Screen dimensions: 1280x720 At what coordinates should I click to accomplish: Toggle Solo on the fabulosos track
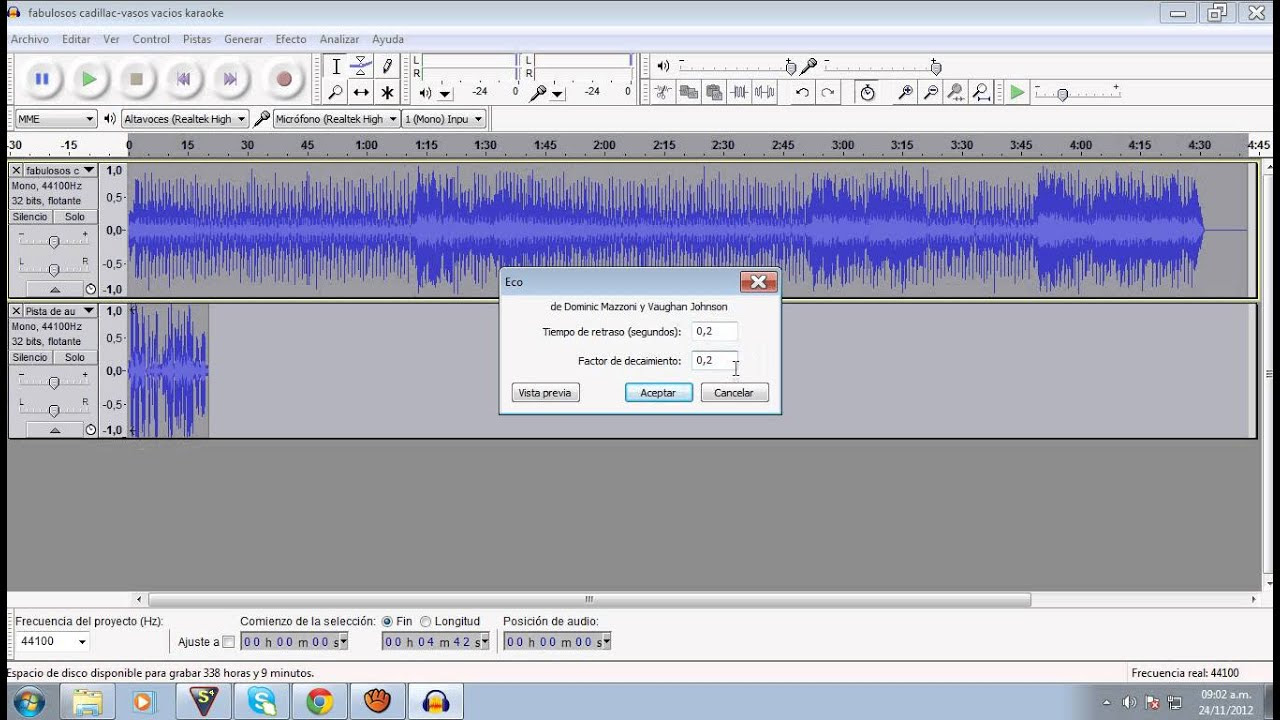click(x=75, y=217)
